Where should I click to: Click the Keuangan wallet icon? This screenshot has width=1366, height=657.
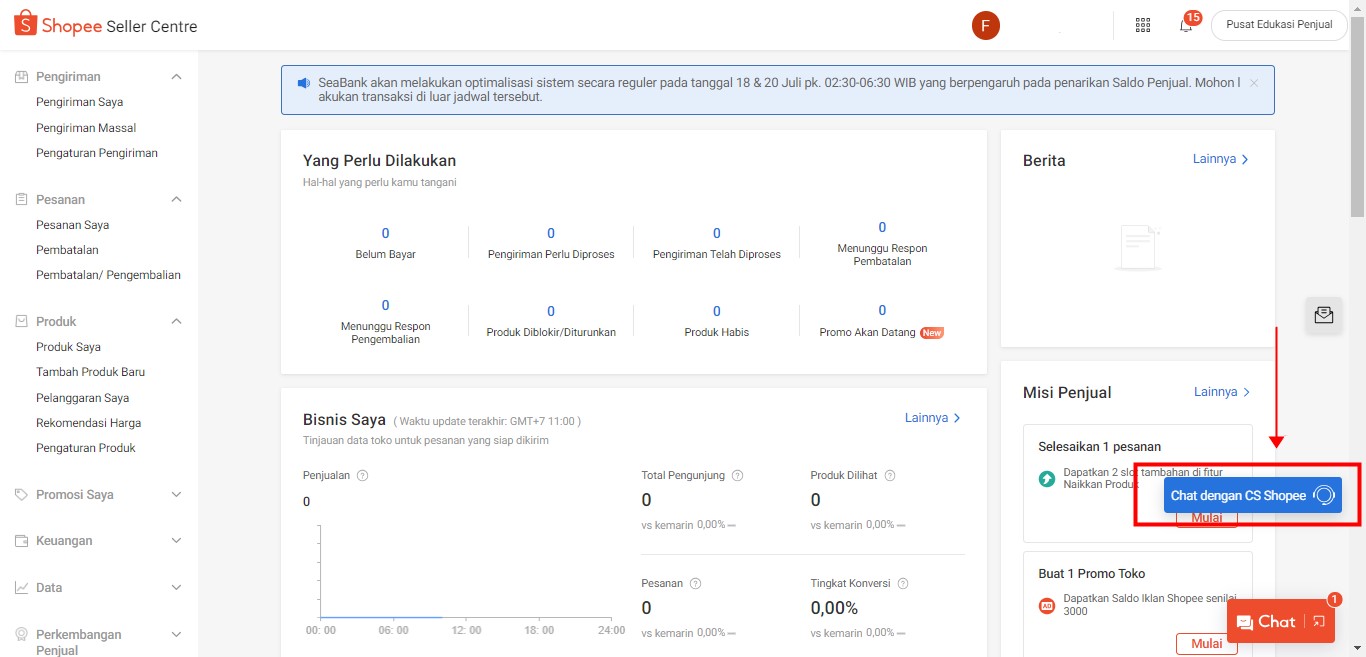click(x=21, y=541)
